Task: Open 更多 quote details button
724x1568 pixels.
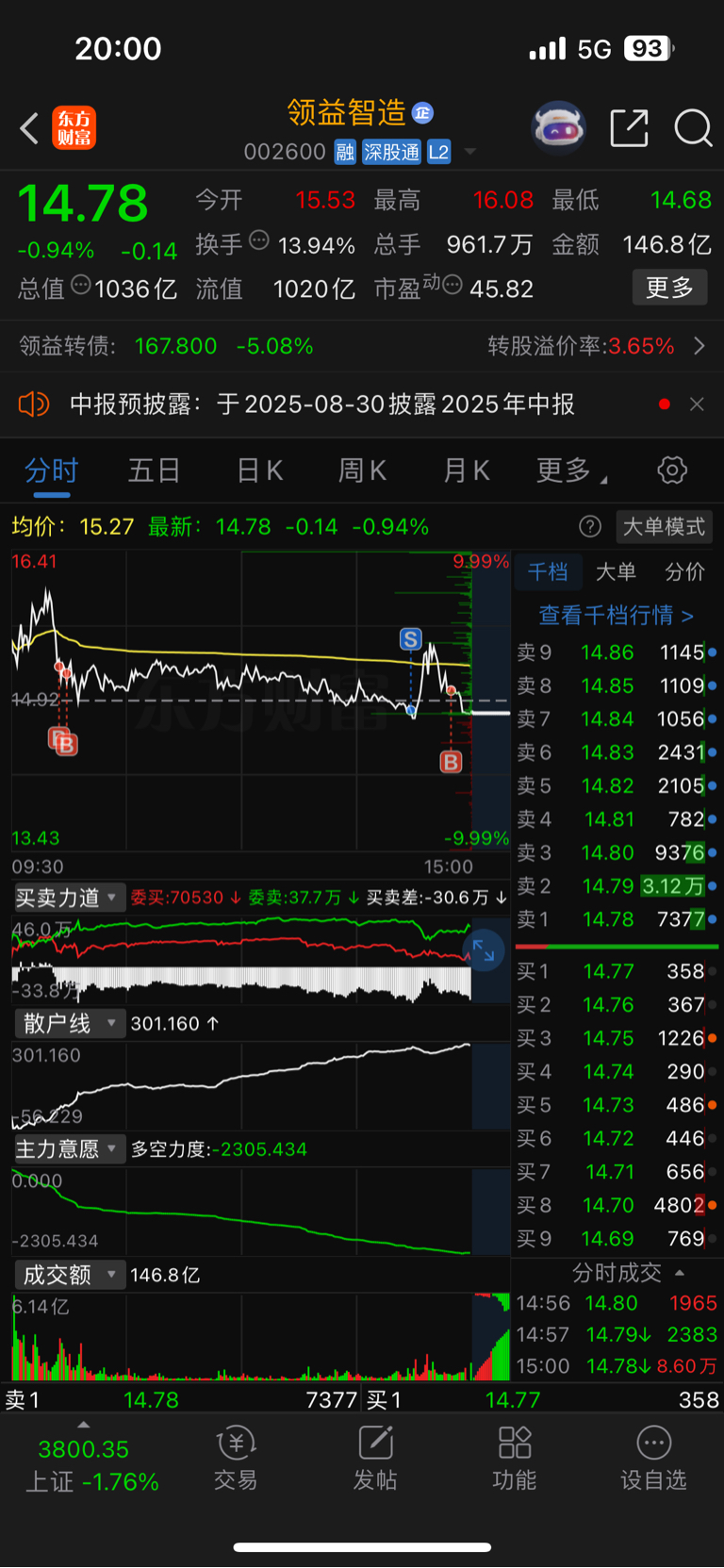Action: [x=669, y=288]
